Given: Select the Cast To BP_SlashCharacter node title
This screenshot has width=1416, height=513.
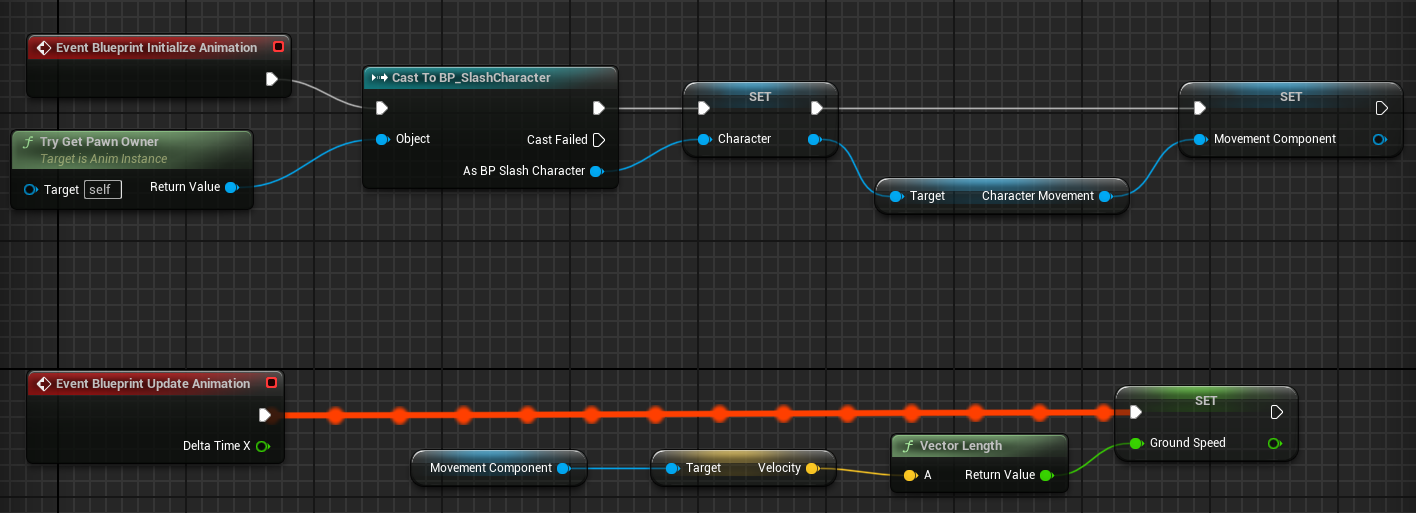Looking at the screenshot, I should [x=471, y=77].
